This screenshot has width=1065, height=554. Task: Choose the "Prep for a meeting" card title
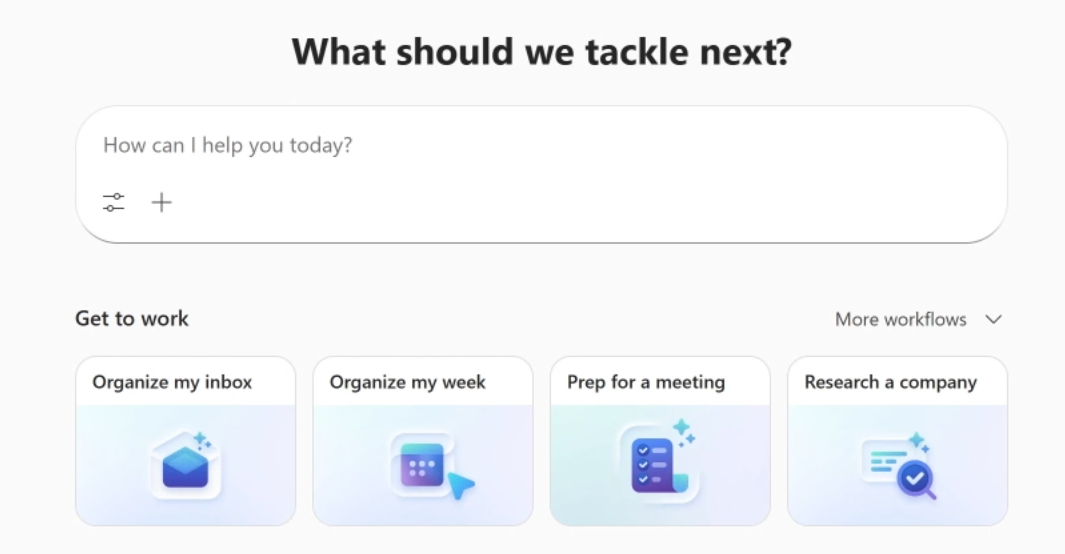coord(645,382)
